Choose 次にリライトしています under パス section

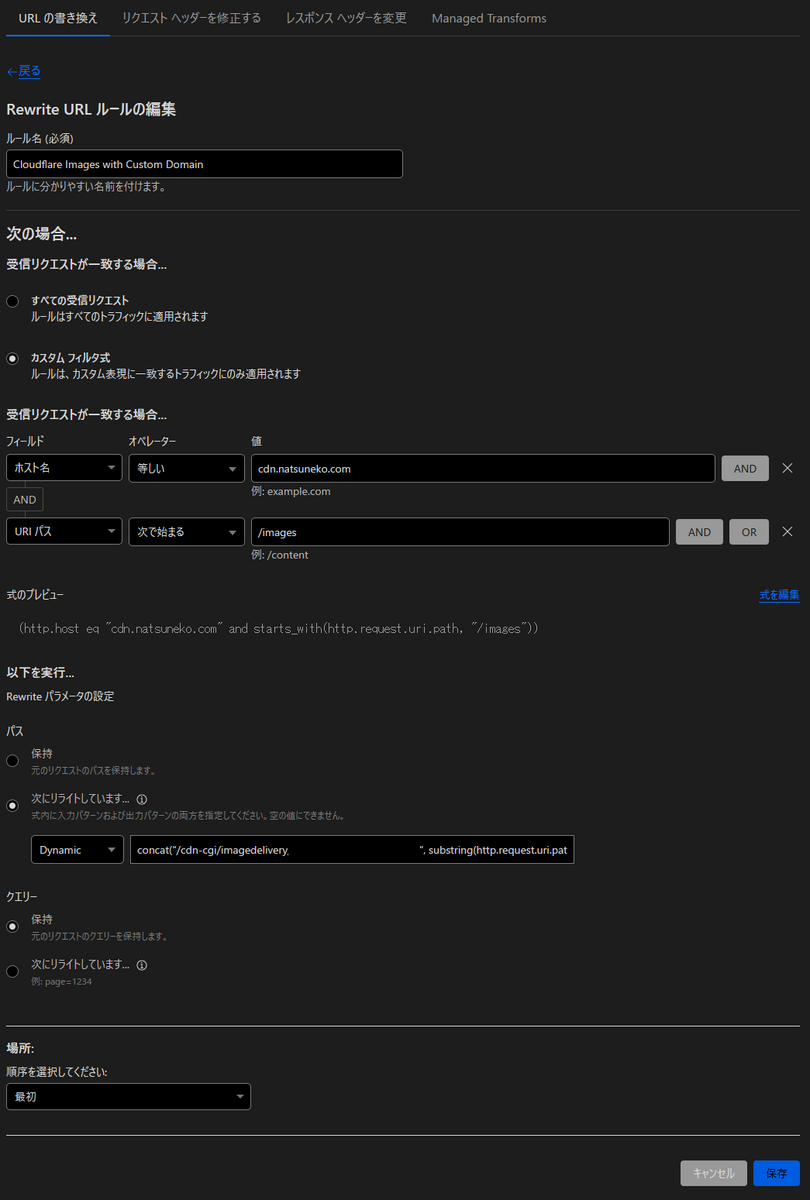coord(12,805)
